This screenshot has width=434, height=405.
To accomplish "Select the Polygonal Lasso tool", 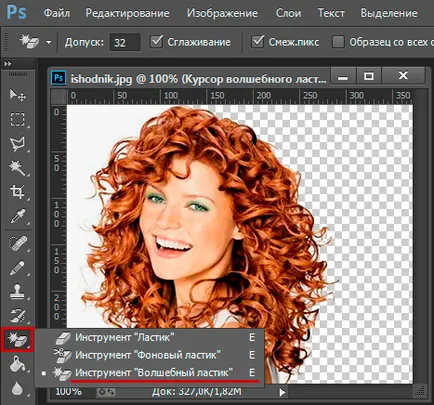I will pyautogui.click(x=17, y=144).
